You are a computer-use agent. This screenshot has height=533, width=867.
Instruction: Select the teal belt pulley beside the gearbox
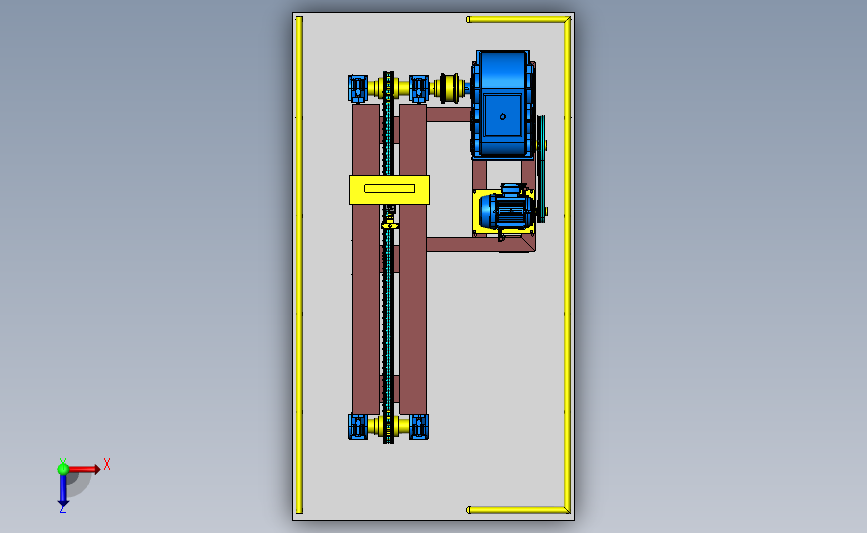[x=541, y=169]
